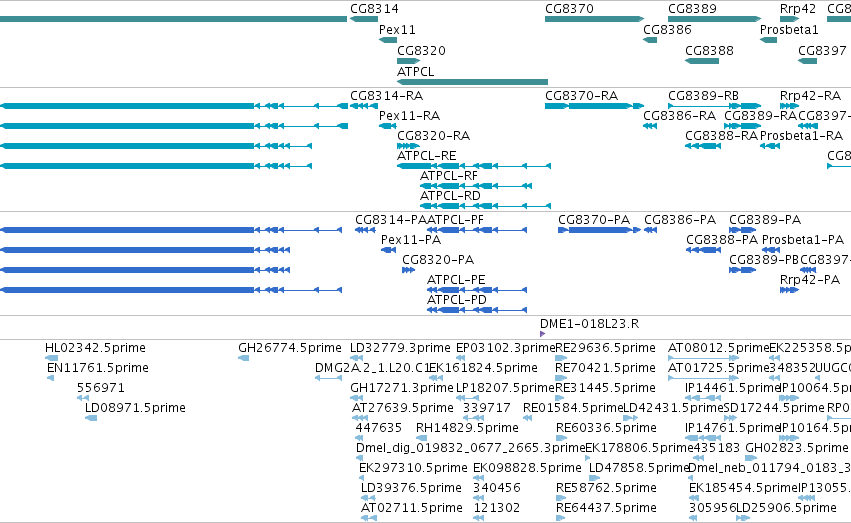This screenshot has height=523, width=851.
Task: Click the CG8397 gene label
Action: click(822, 51)
